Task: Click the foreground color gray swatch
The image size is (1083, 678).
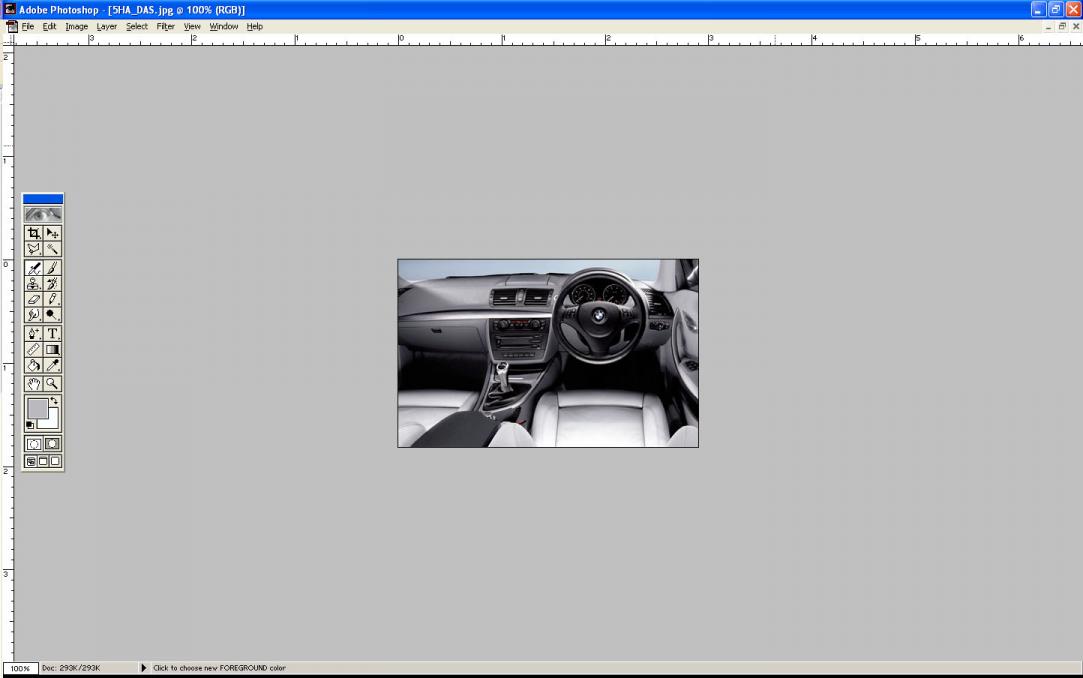Action: coord(37,407)
